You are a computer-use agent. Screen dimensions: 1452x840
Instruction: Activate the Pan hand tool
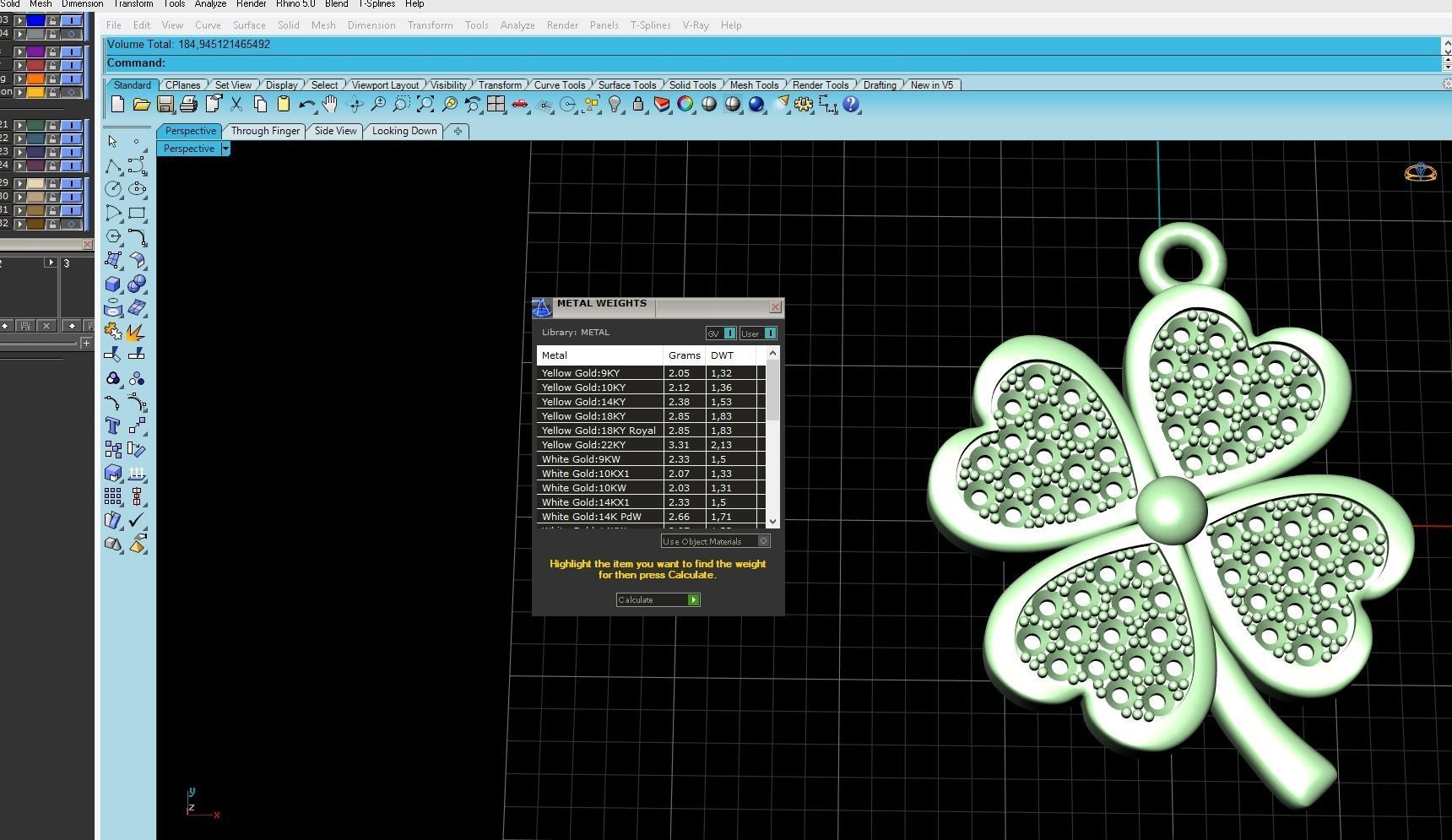click(x=330, y=104)
